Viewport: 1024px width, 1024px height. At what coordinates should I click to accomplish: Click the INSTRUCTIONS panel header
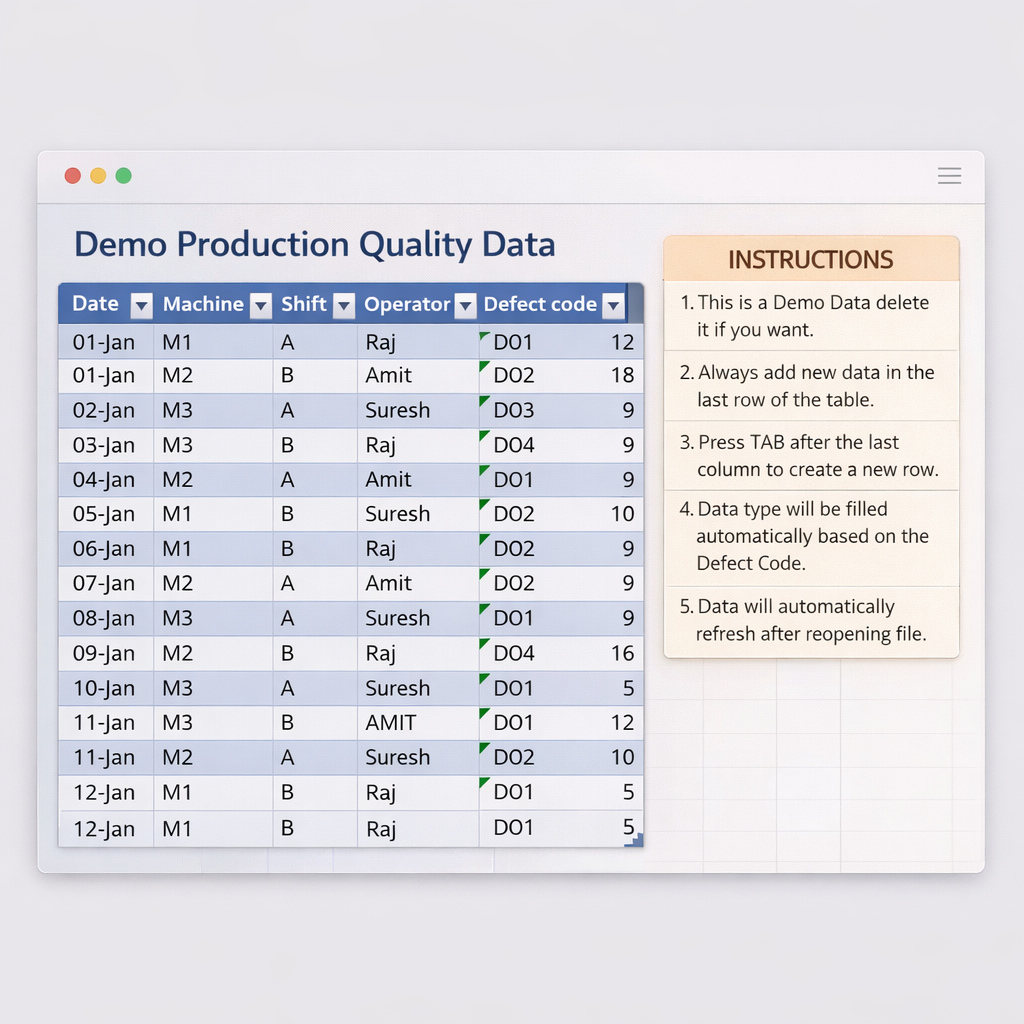coord(810,260)
